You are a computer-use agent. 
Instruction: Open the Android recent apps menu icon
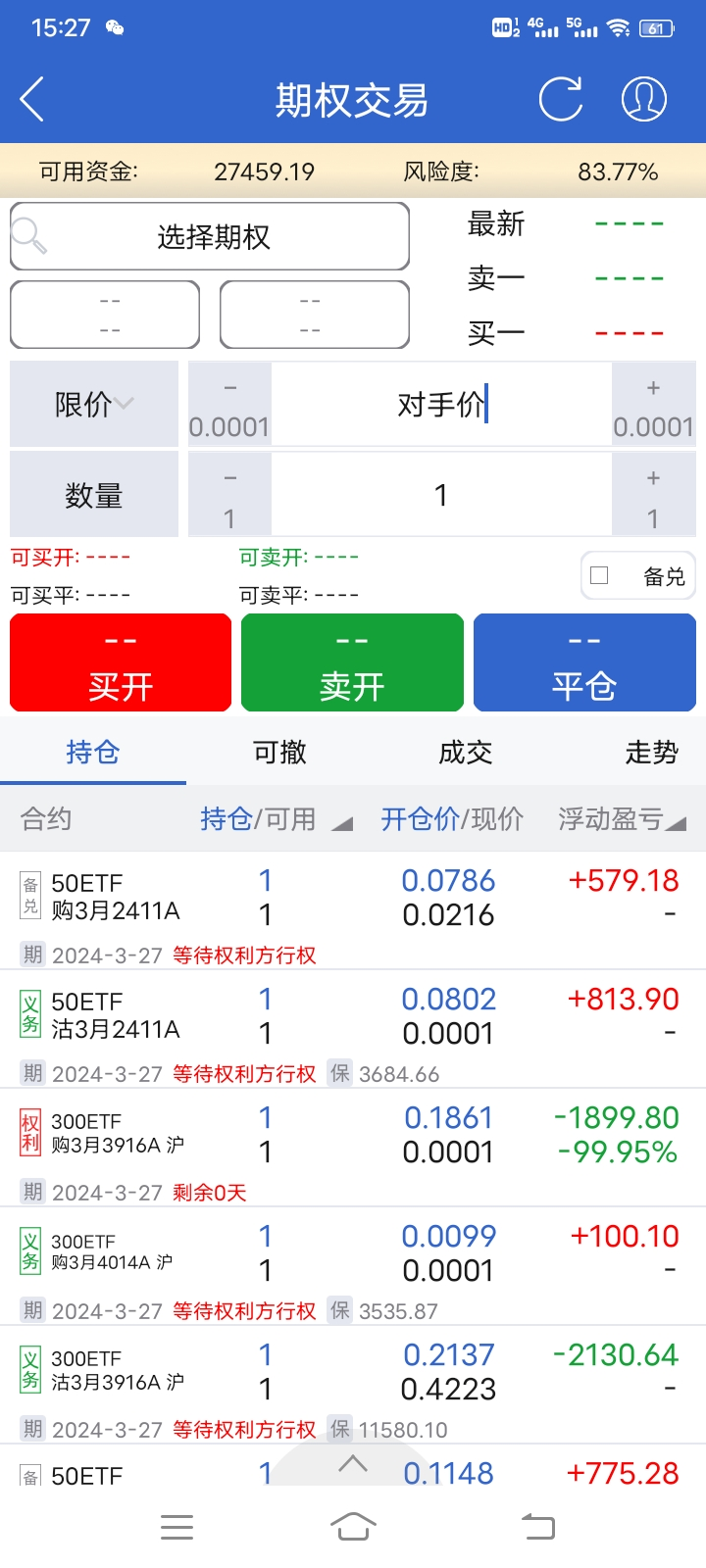[176, 1527]
